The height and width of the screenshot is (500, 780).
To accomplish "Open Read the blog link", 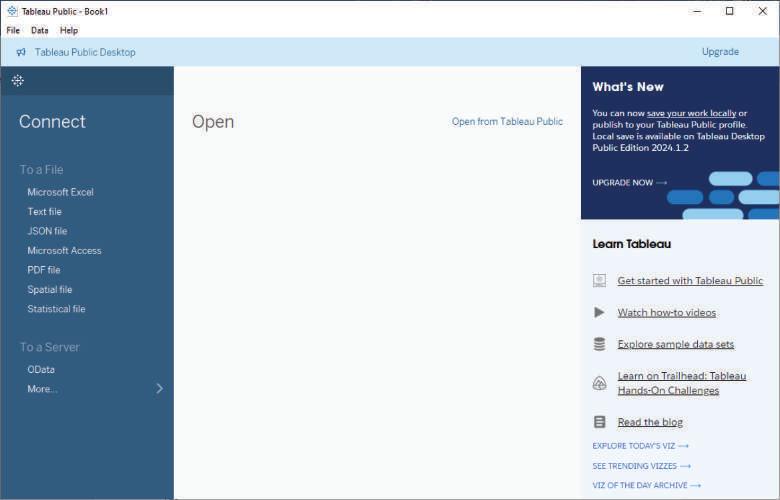I will [x=650, y=422].
